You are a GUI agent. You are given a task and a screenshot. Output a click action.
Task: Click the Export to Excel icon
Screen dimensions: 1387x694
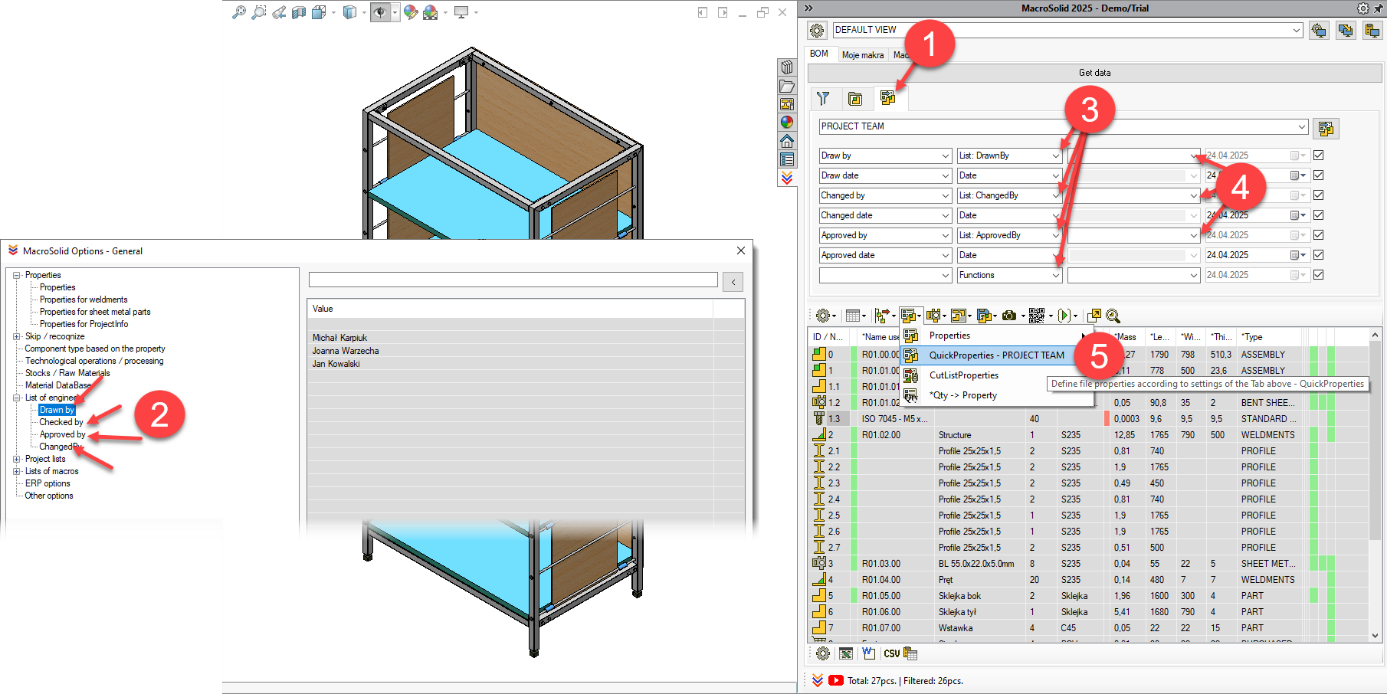(846, 653)
